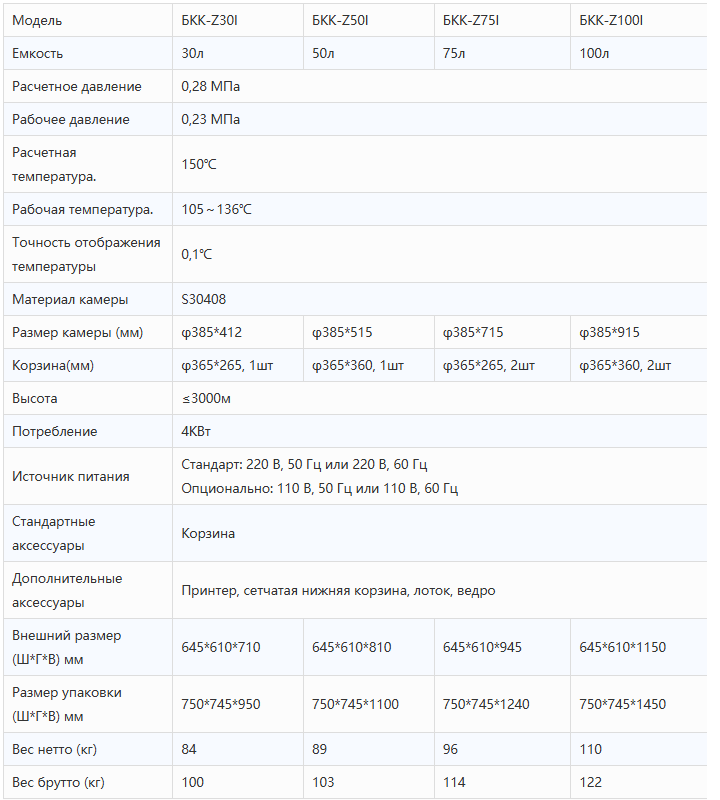The image size is (720, 800).
Task: Click the БКК-Z75I model header
Action: point(472,20)
